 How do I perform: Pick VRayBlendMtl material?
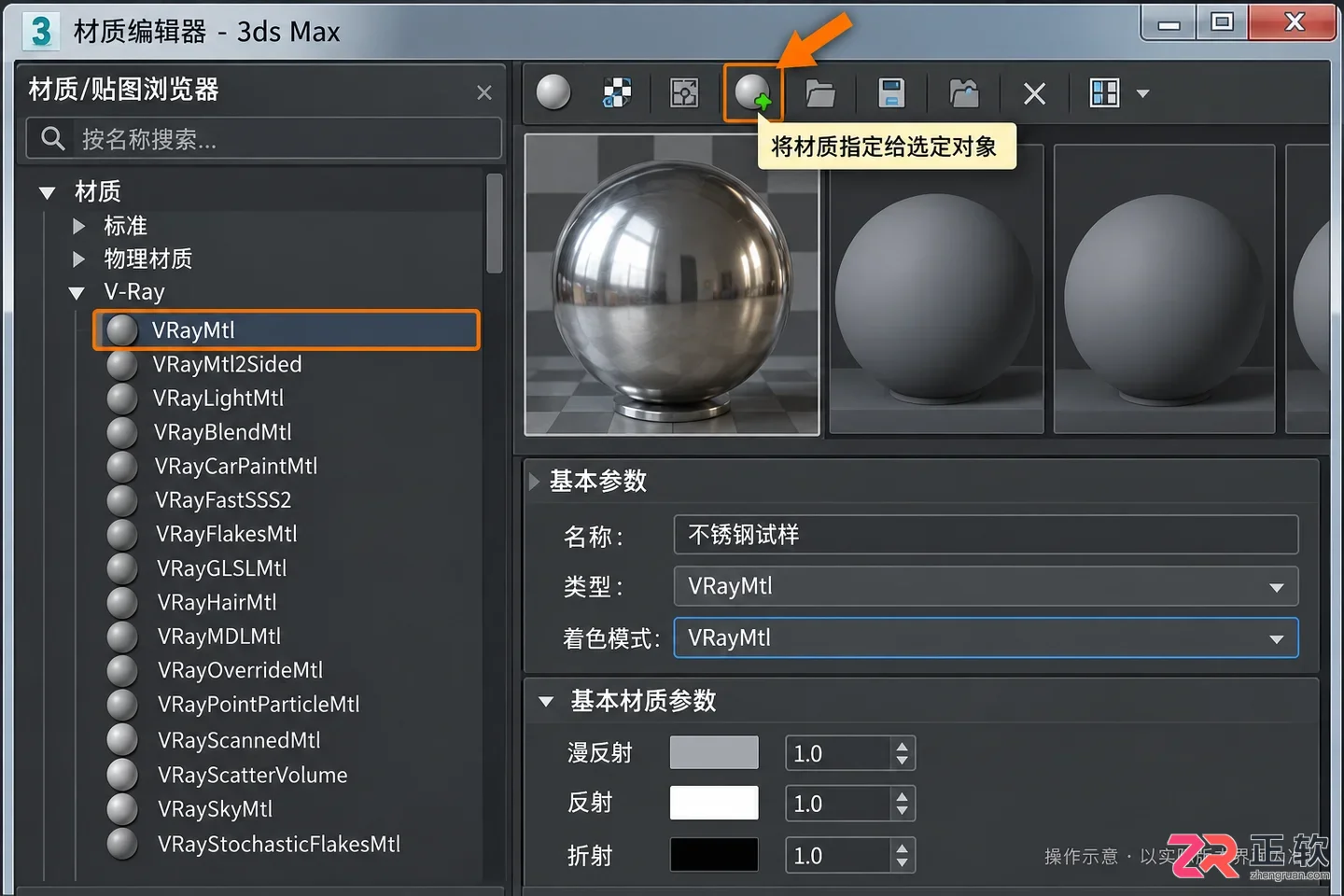[x=222, y=432]
